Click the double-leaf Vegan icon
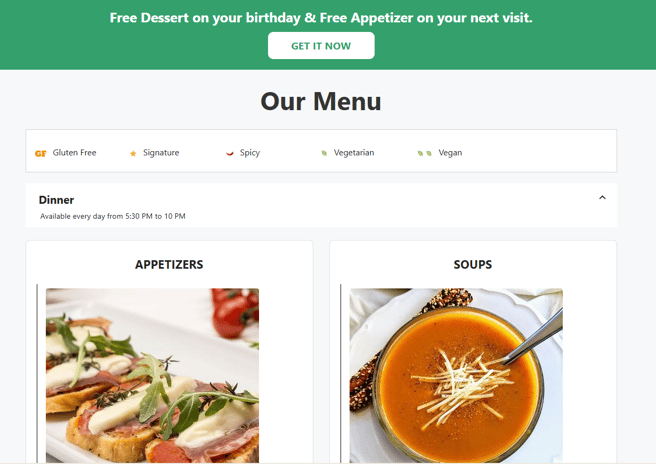This screenshot has width=656, height=464. click(424, 153)
